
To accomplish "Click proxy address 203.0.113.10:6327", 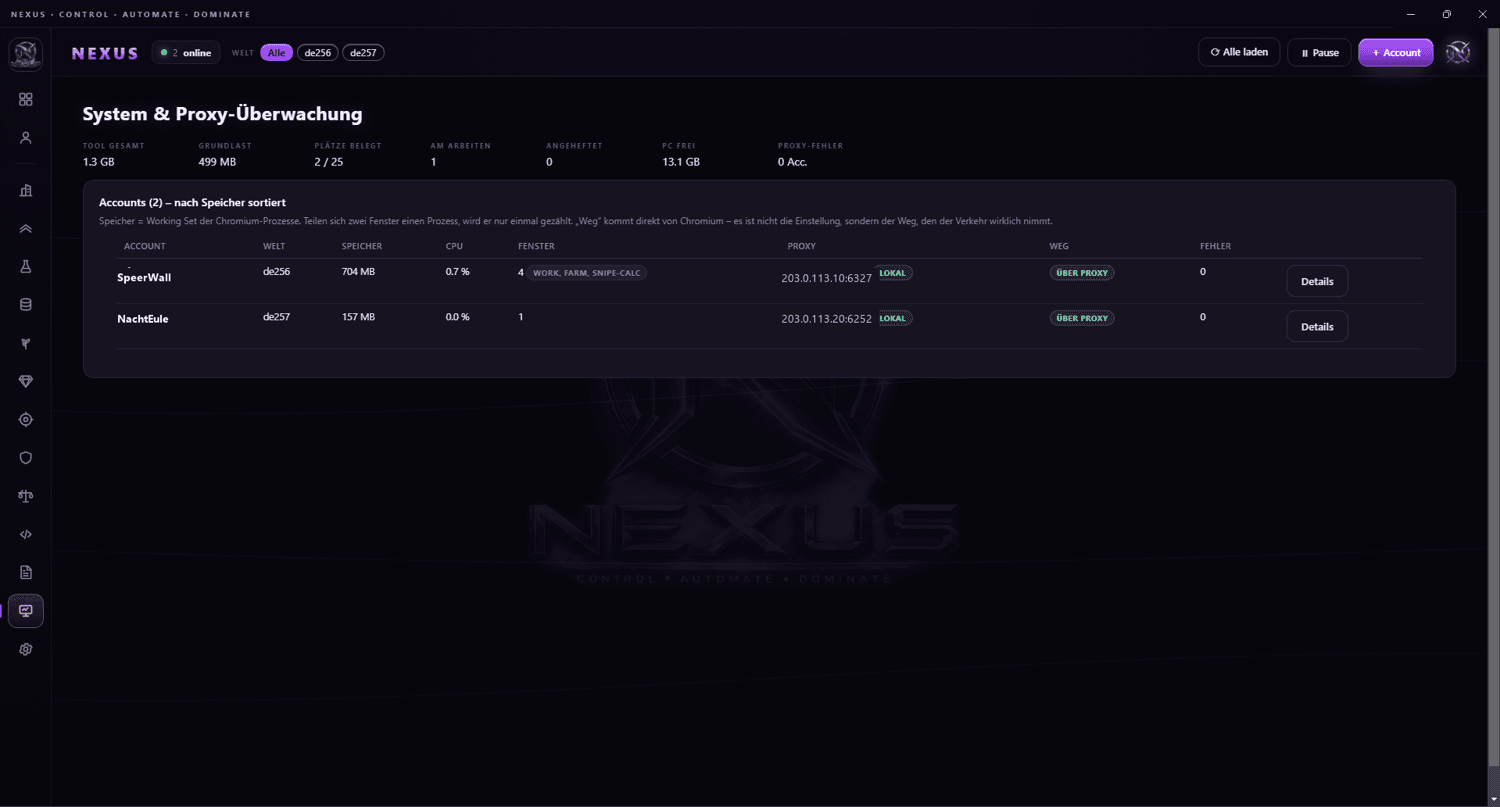I will click(x=827, y=278).
